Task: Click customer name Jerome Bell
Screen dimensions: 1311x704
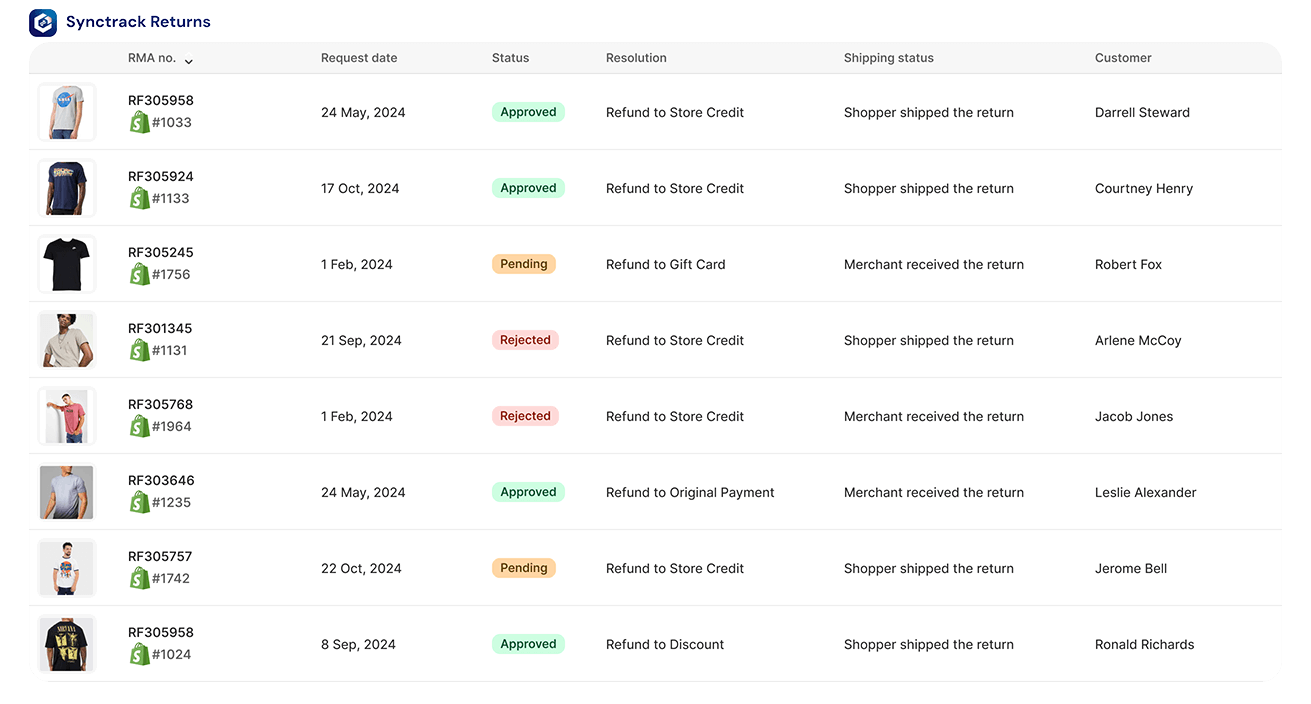Action: [1131, 568]
